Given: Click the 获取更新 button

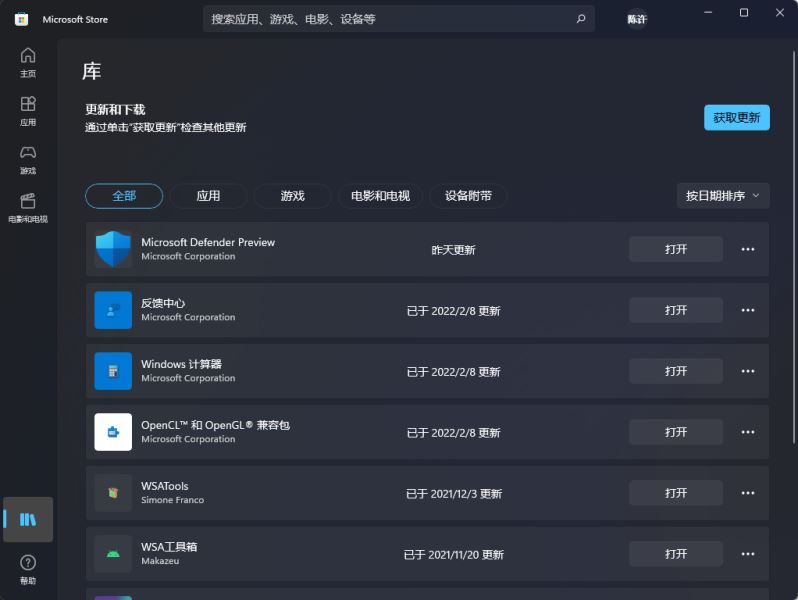Looking at the screenshot, I should coord(736,118).
